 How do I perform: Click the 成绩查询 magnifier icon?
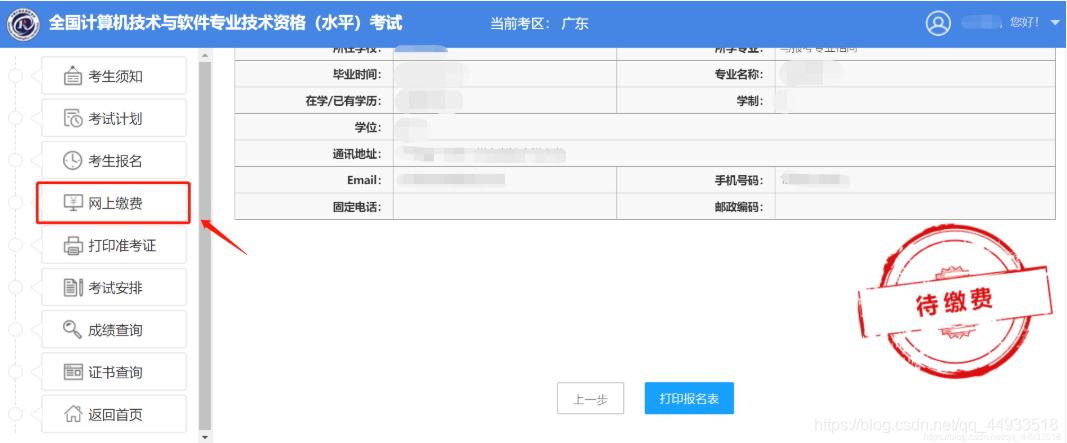tap(73, 329)
